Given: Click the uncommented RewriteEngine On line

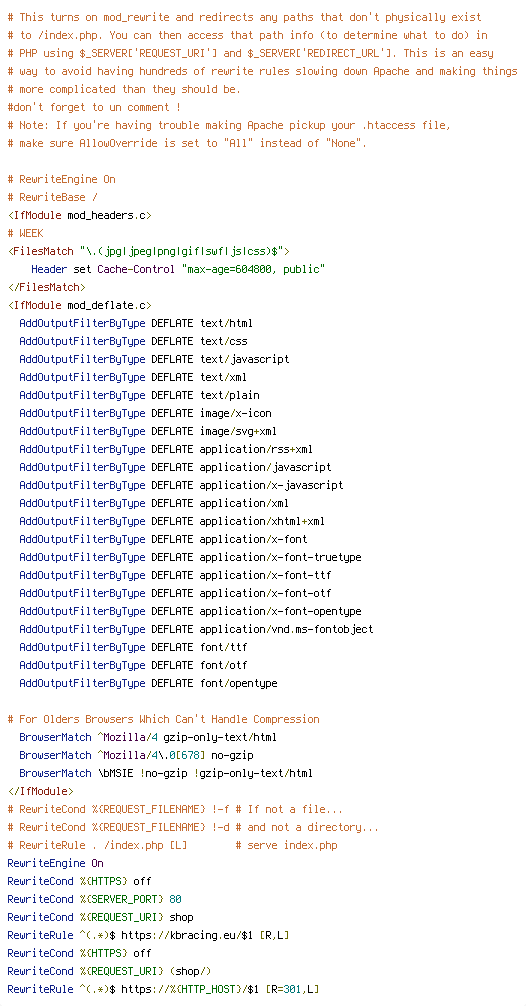Looking at the screenshot, I should coord(55,863).
